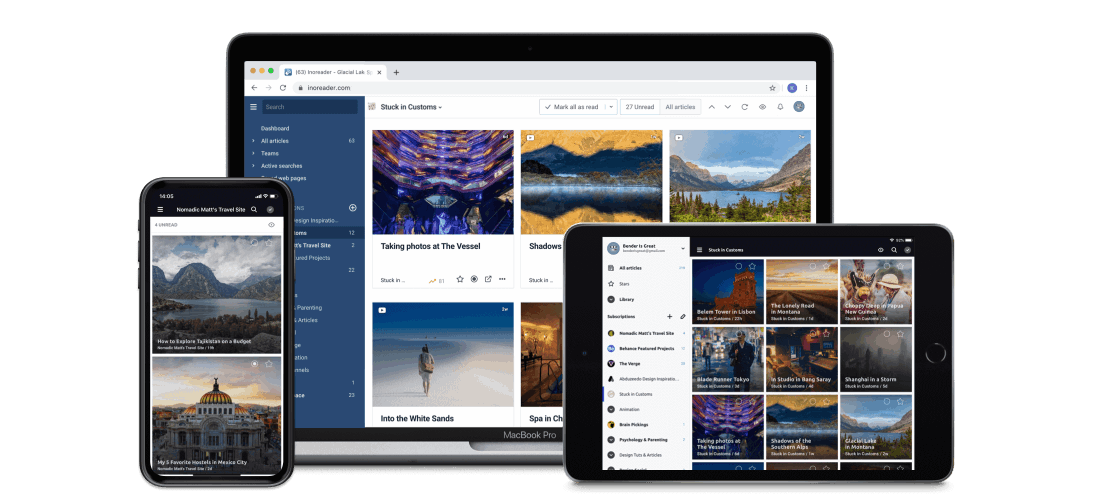Select Nomadic Matt's Travel Site on tablet
The height and width of the screenshot is (500, 1100).
[646, 333]
